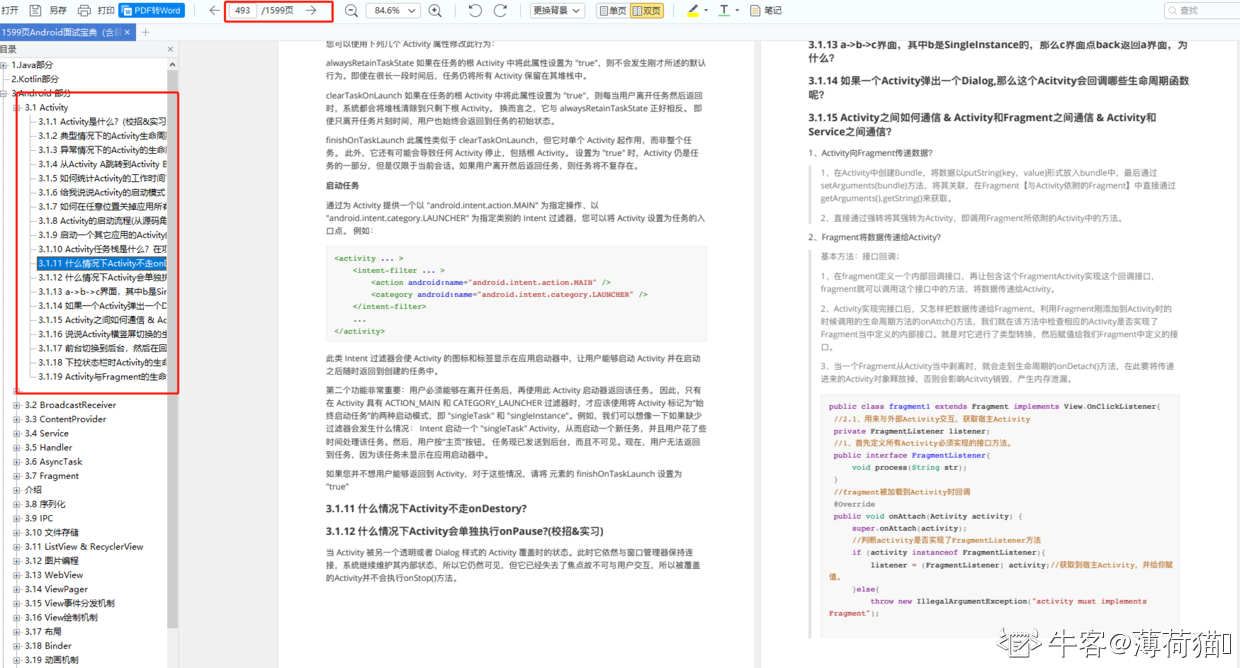Select outline item 3.1.5 如何统计Activity
1240x668 pixels.
(102, 178)
